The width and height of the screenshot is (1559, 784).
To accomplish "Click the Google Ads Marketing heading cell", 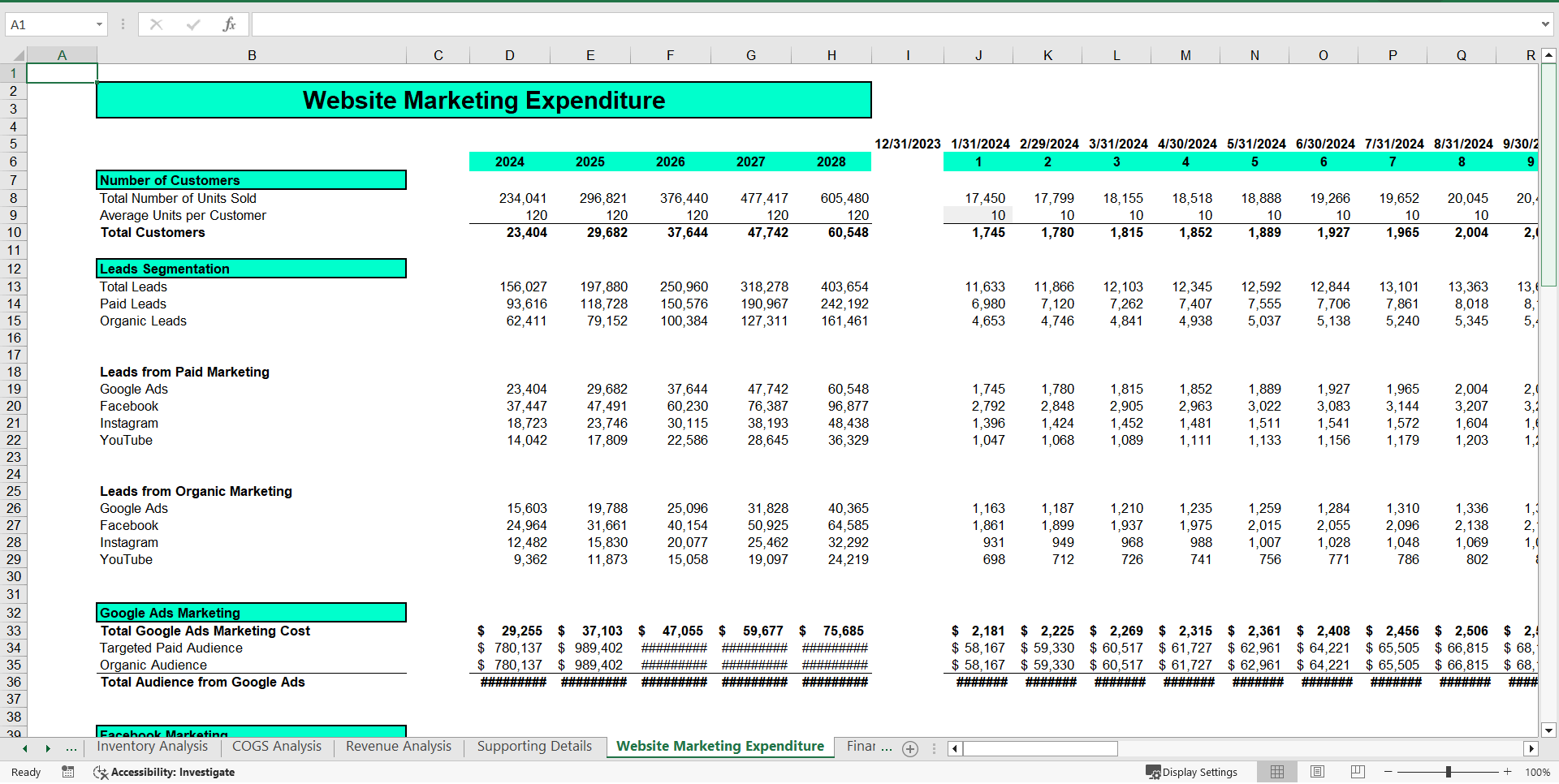I will pos(252,613).
